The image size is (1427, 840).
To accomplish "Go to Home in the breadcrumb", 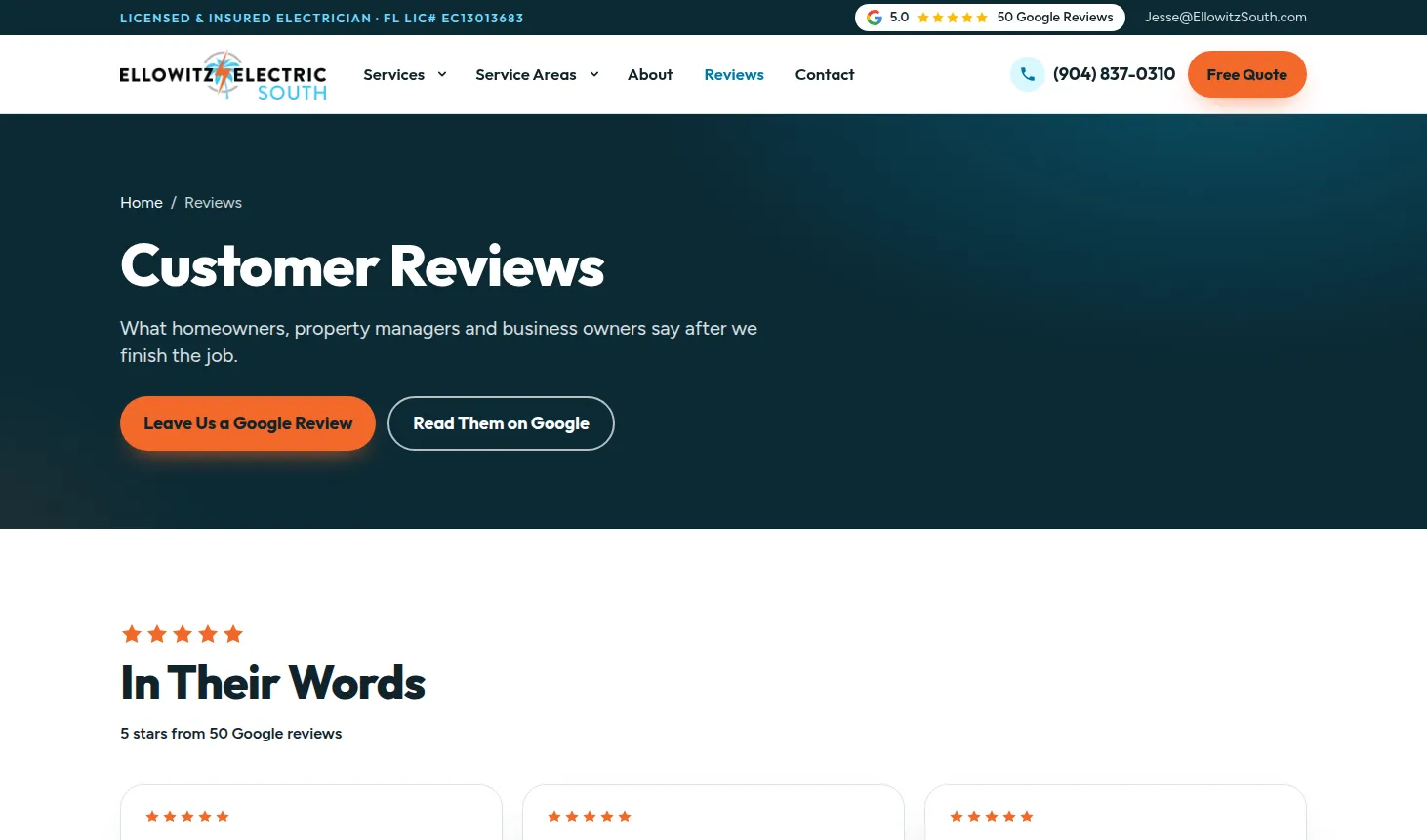I will click(x=142, y=203).
